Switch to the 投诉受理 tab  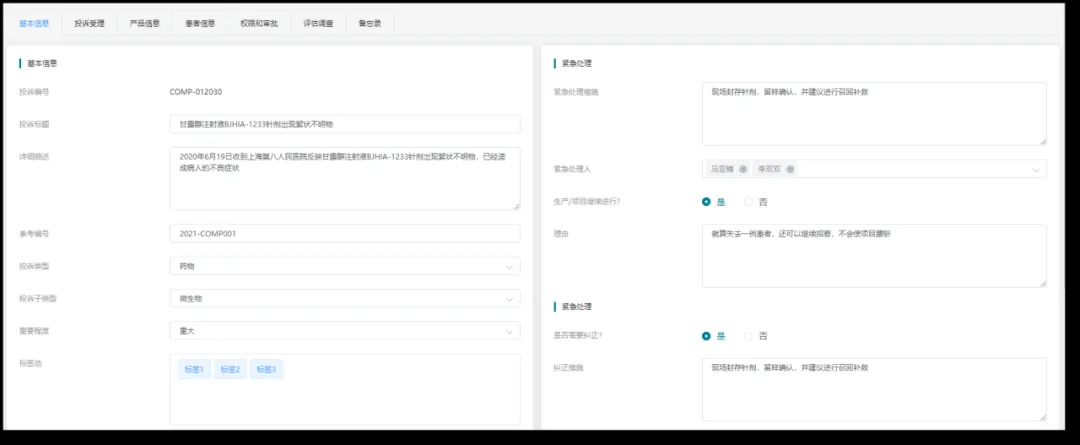tap(90, 23)
